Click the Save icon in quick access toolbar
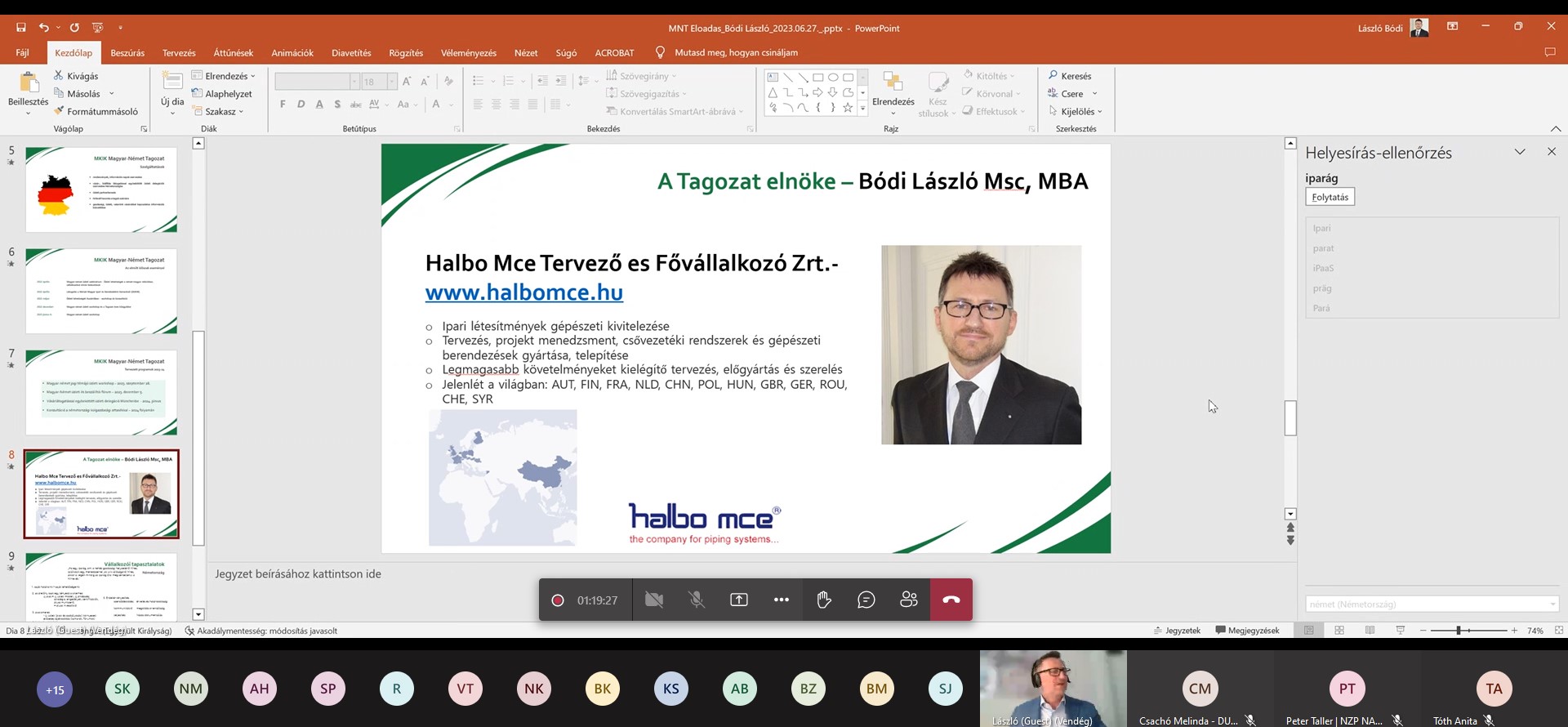The width and height of the screenshot is (1568, 727). coord(21,28)
